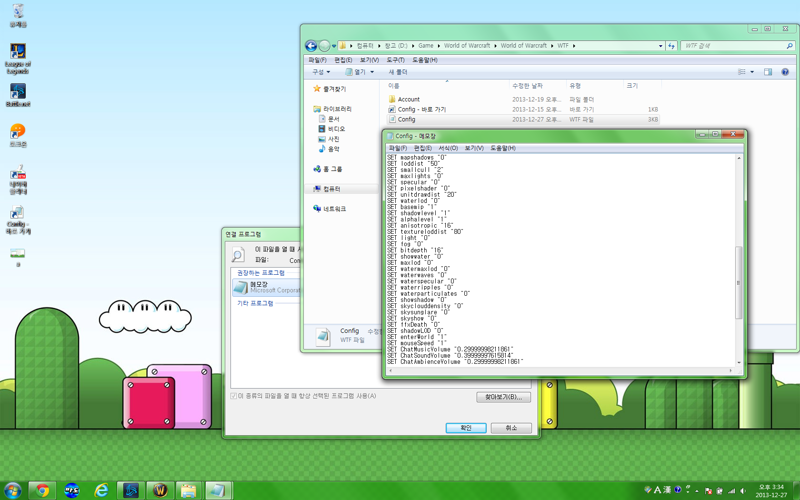
Task: Click the 새 폴더 (New folder) button
Action: click(x=398, y=72)
